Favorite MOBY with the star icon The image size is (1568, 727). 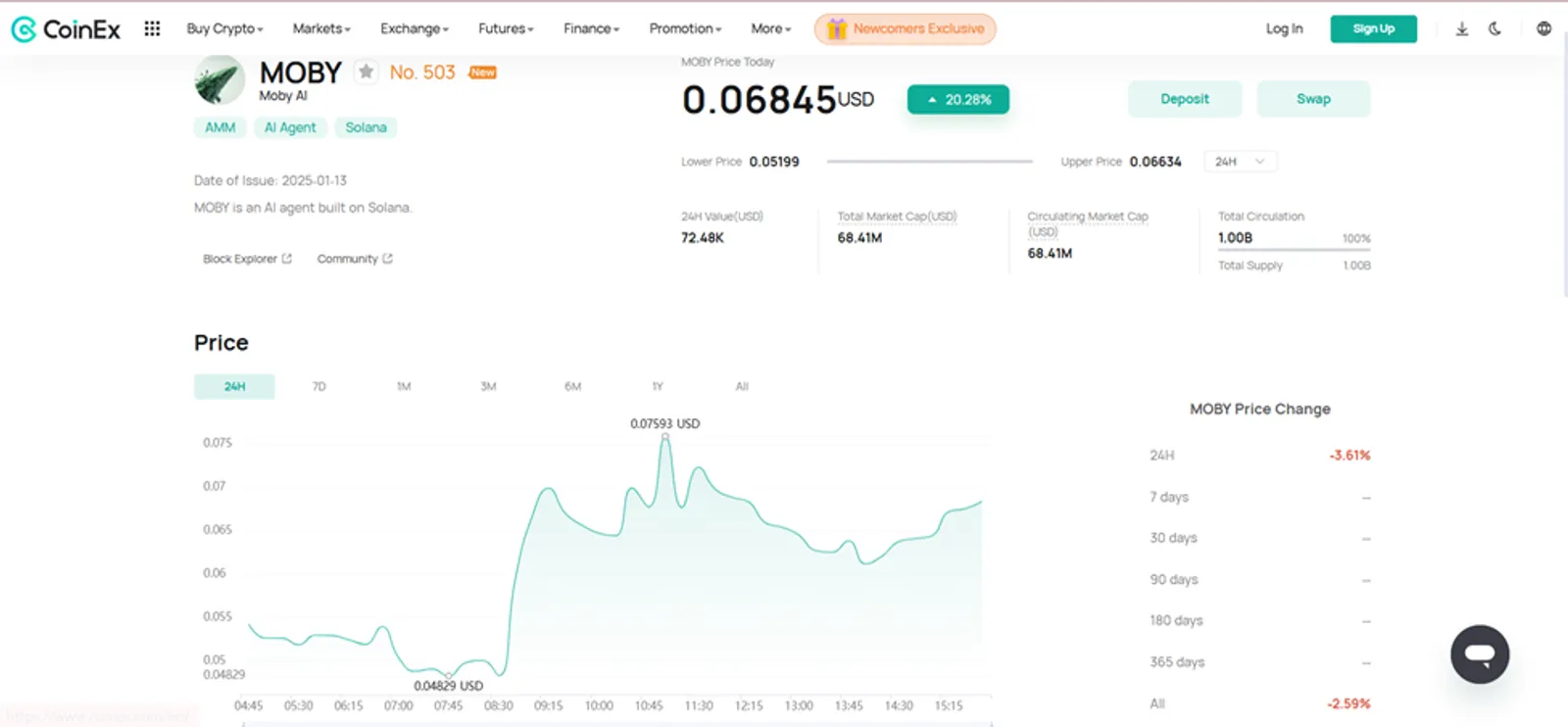point(366,72)
